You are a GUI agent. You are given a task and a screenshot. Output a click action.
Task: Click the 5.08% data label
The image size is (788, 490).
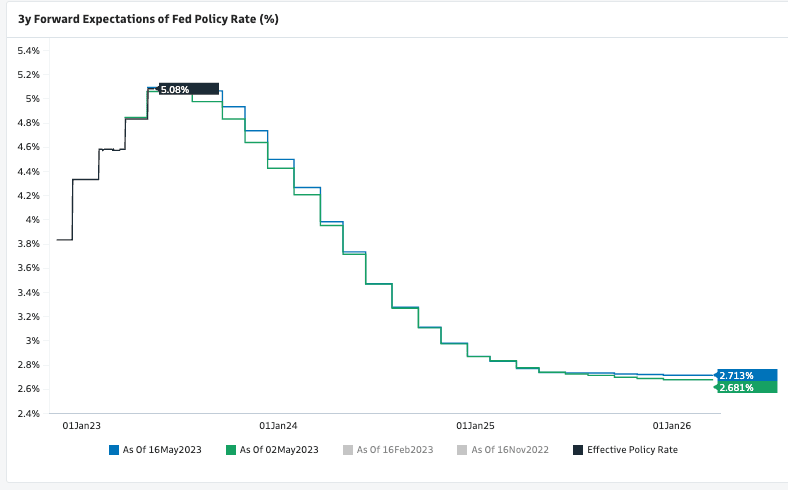175,90
